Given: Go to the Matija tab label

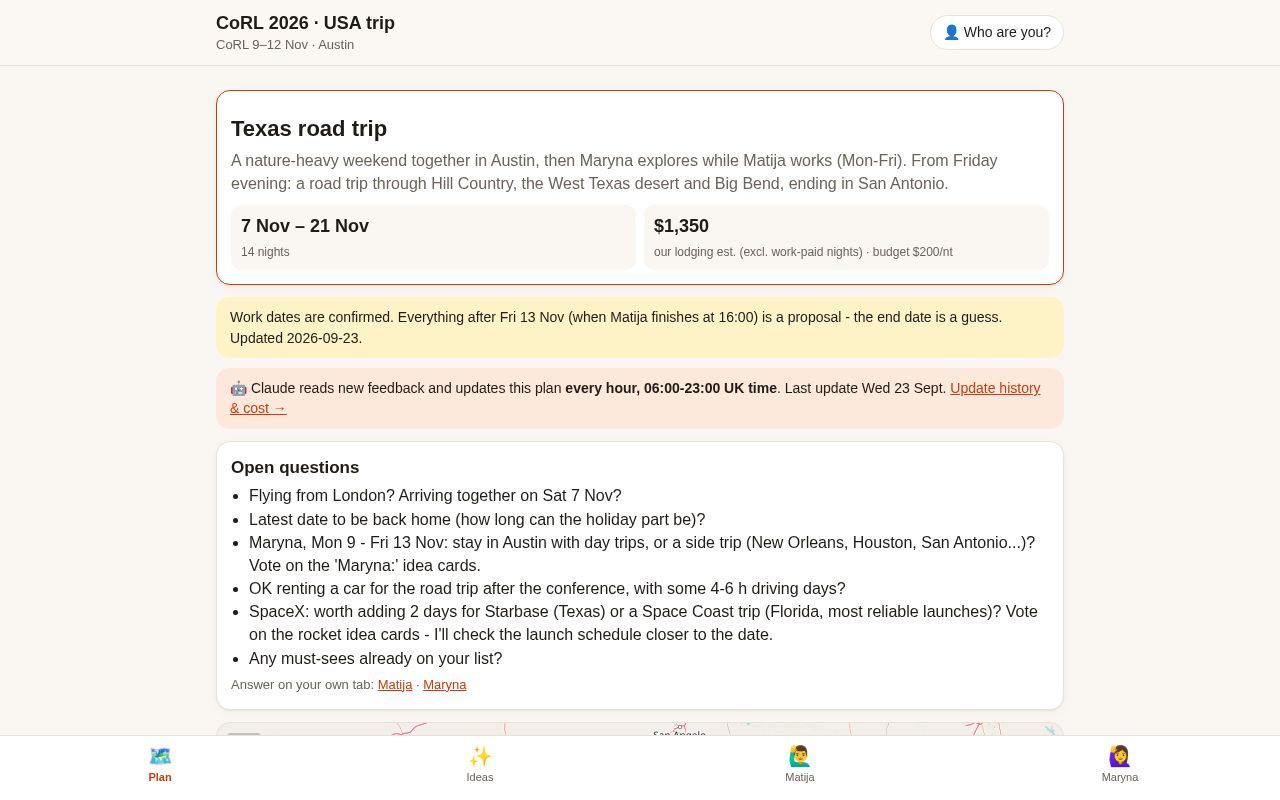Looking at the screenshot, I should coord(800,777).
